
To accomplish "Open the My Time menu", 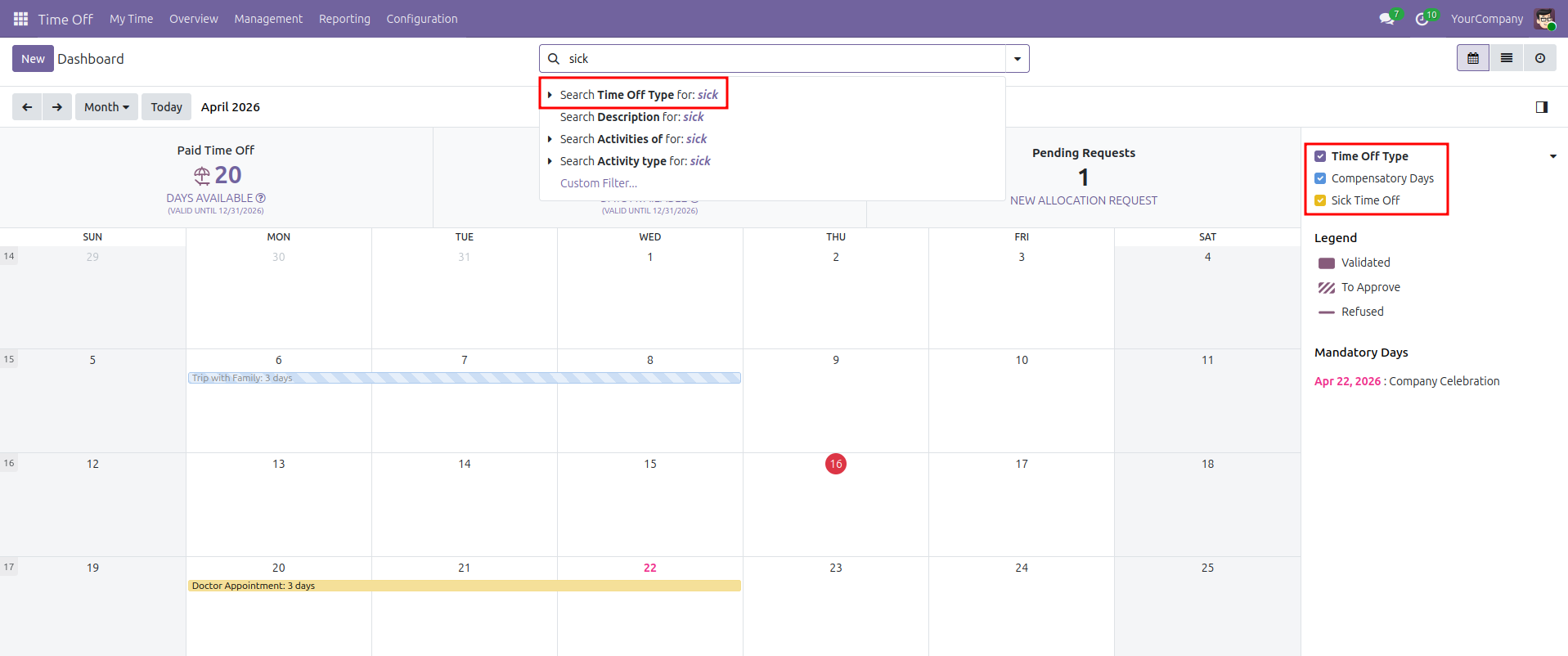I will [132, 19].
